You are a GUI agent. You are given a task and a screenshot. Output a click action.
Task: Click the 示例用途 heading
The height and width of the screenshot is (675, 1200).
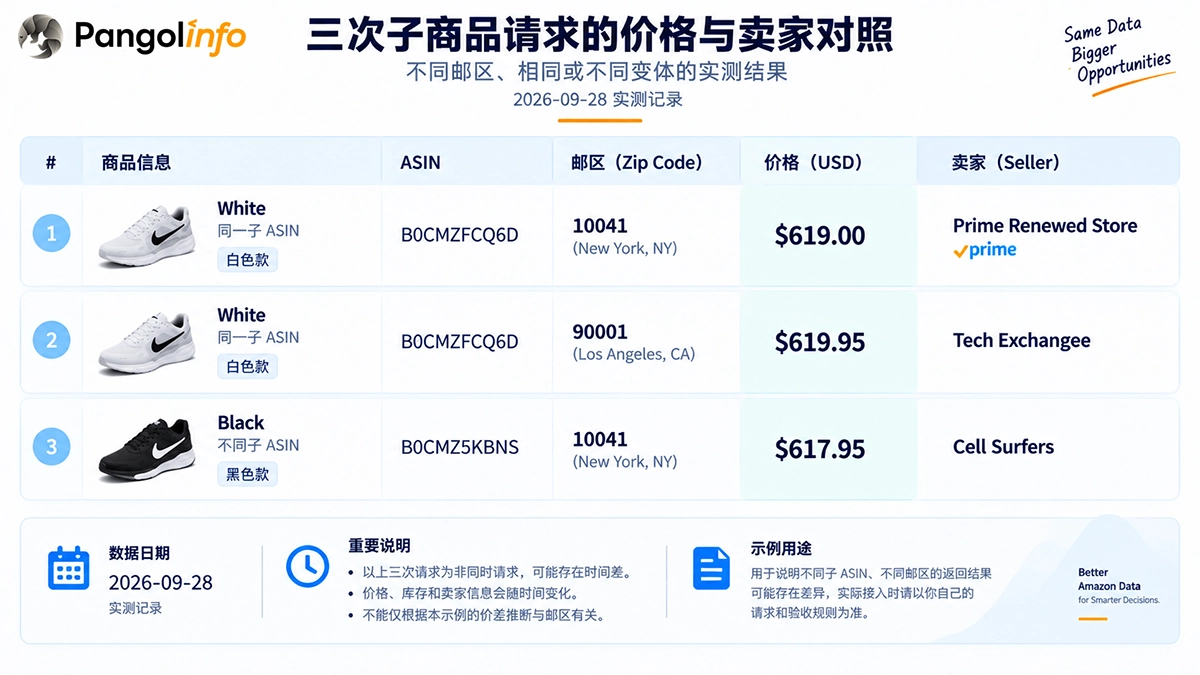781,549
